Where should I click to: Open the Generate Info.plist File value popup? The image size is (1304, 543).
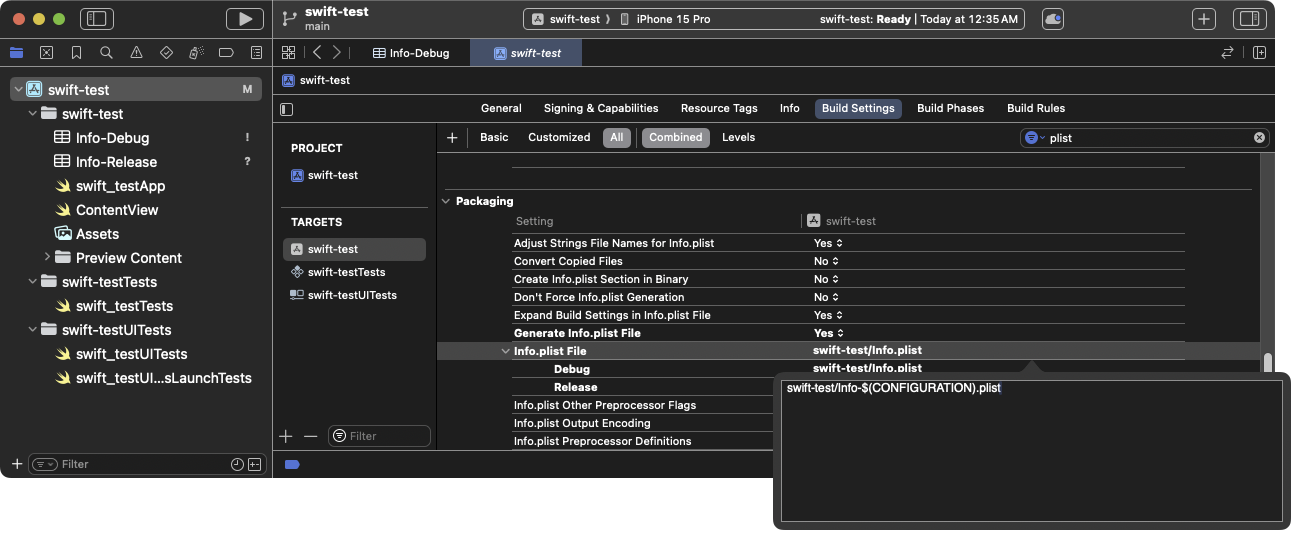pyautogui.click(x=828, y=333)
